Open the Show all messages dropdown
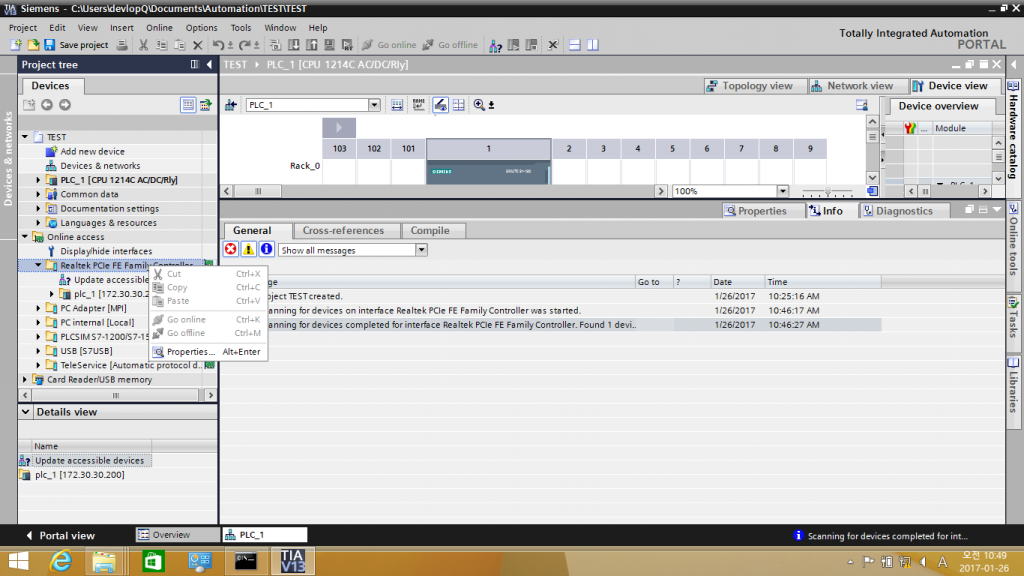 pyautogui.click(x=421, y=250)
